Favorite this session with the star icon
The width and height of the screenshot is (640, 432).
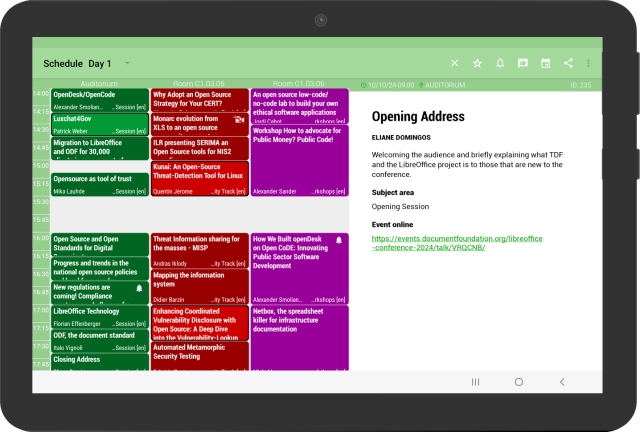pyautogui.click(x=477, y=63)
